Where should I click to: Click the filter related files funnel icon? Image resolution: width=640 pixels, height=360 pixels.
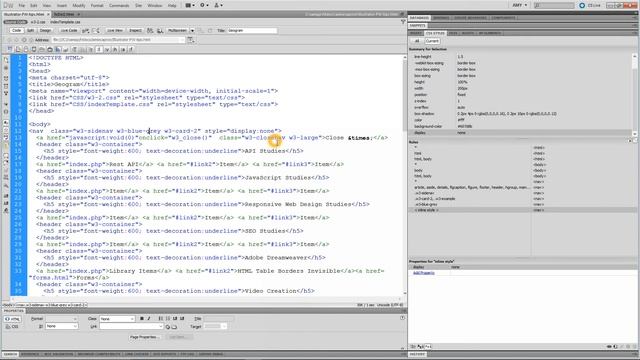coord(403,22)
